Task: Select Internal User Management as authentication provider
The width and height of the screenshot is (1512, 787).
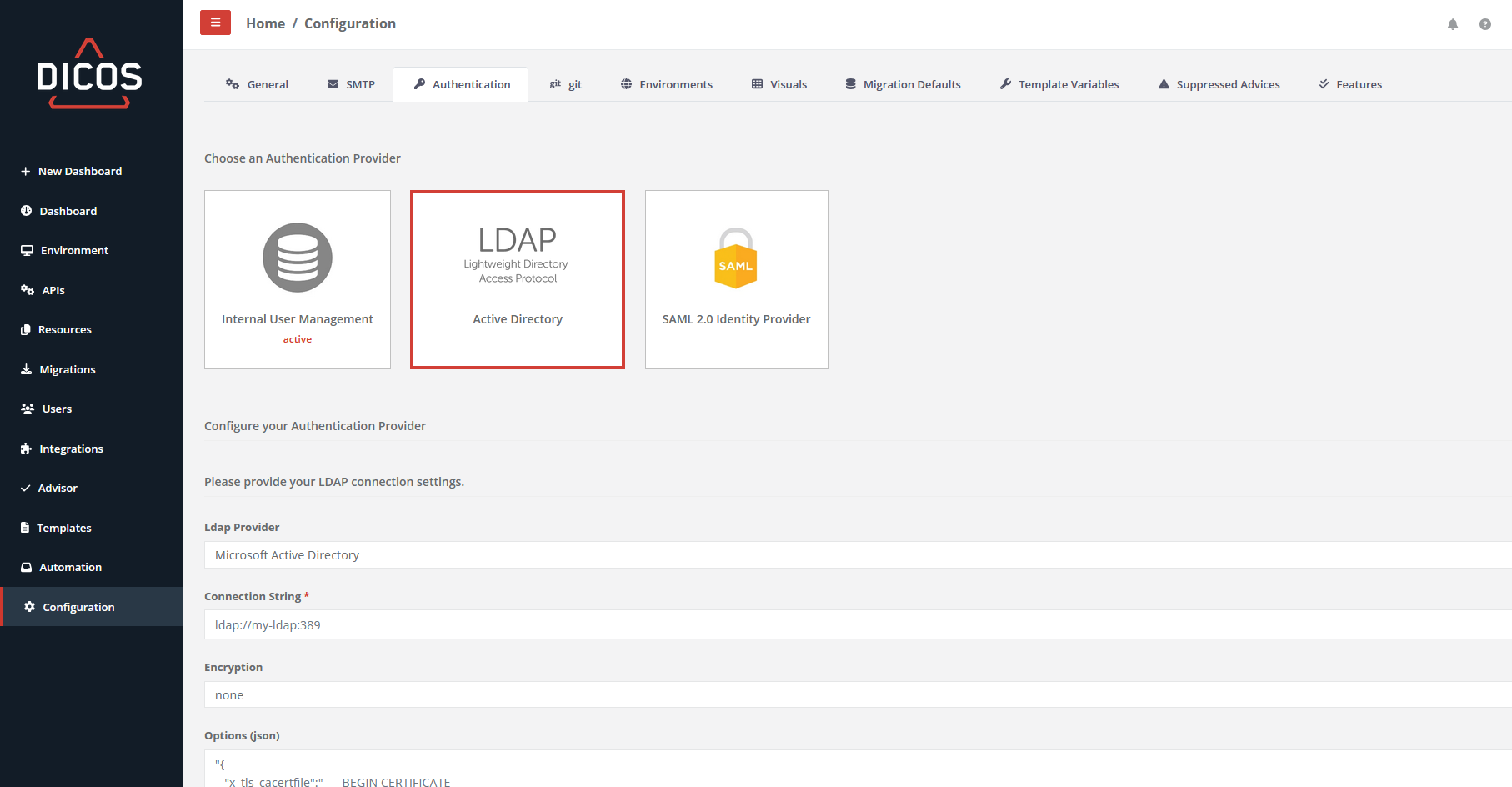Action: point(297,279)
